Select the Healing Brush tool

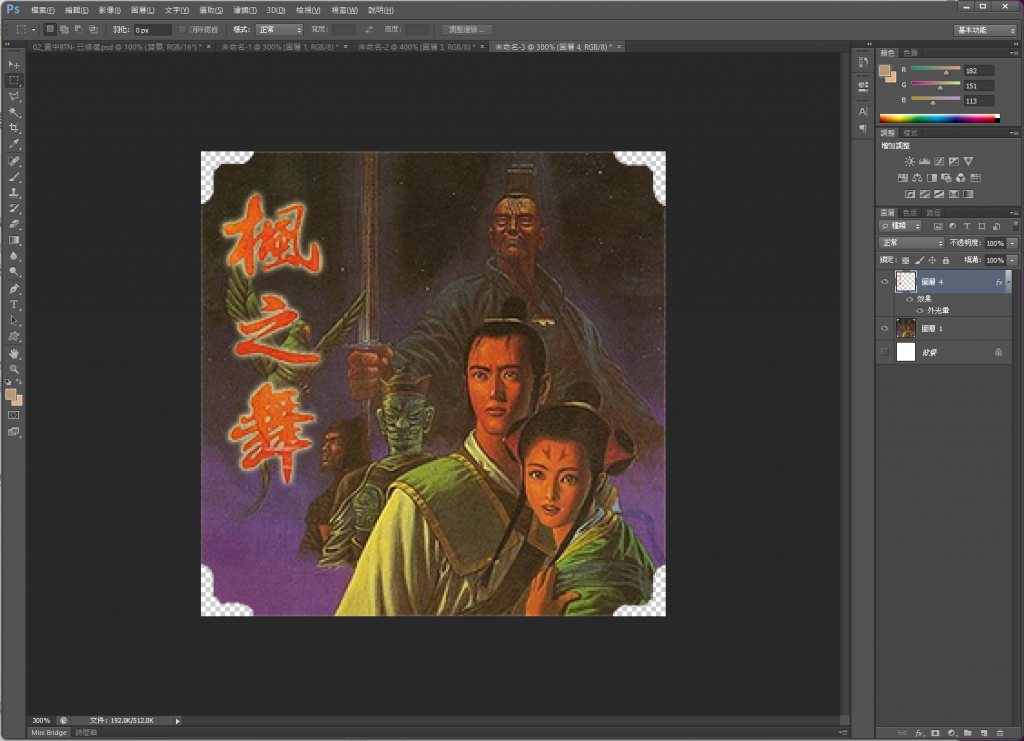point(14,161)
